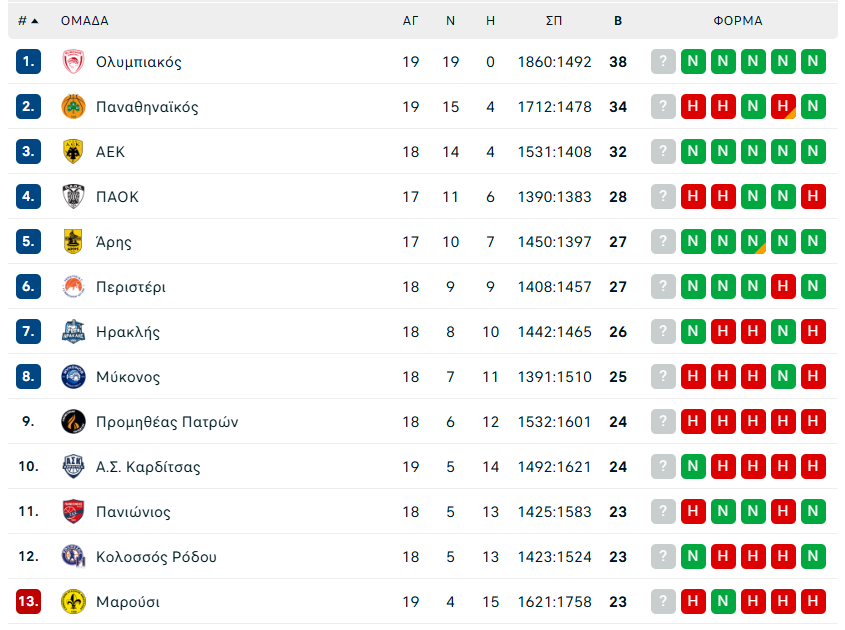This screenshot has height=630, width=845.
Task: Click Ολυμπιακός upcoming match gray ? badge
Action: coord(663,62)
